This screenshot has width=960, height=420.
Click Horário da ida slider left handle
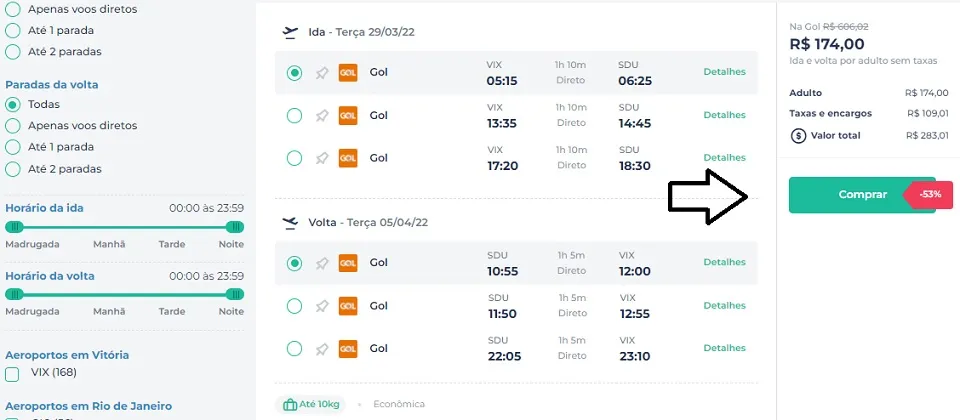15,227
